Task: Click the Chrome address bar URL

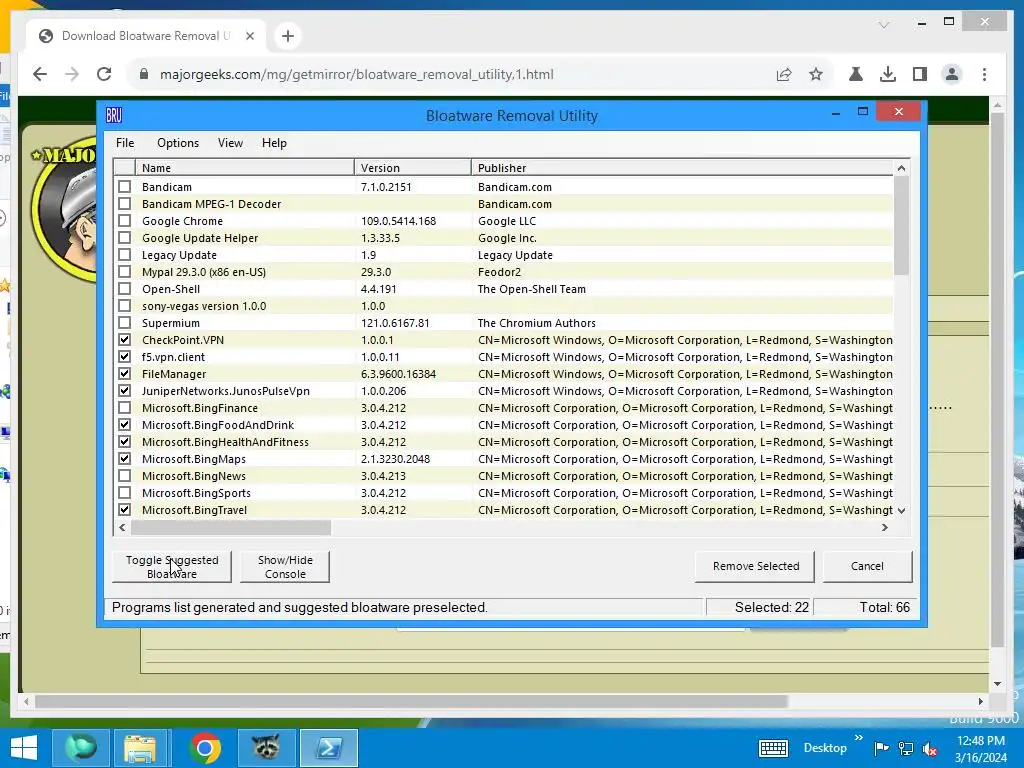Action: coord(357,74)
